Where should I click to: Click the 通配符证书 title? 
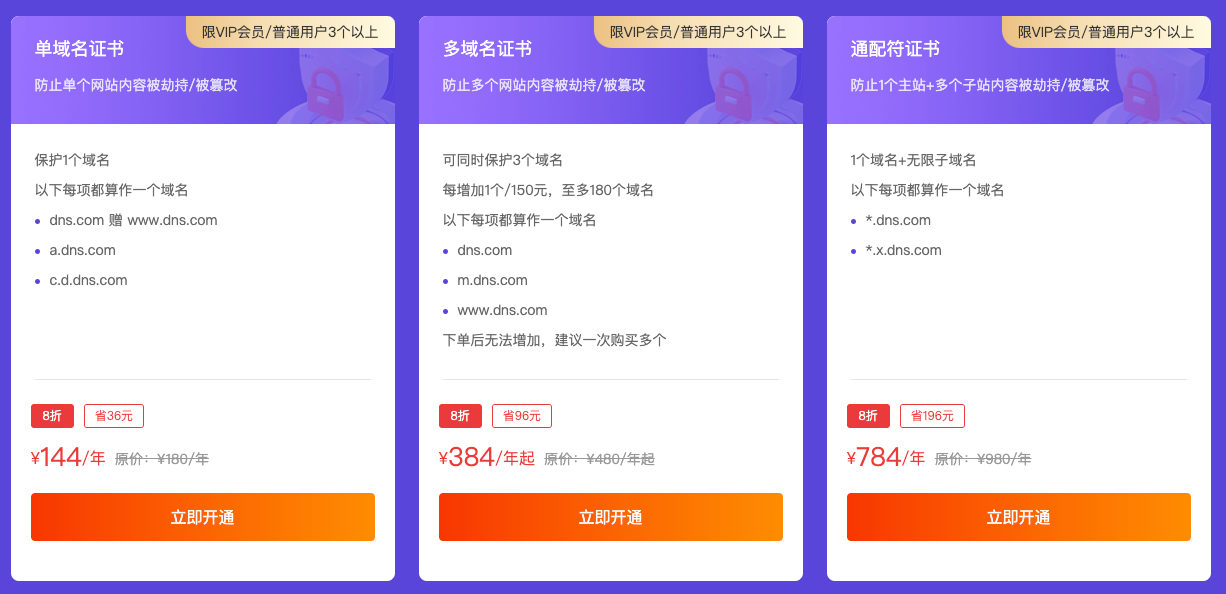pyautogui.click(x=895, y=49)
